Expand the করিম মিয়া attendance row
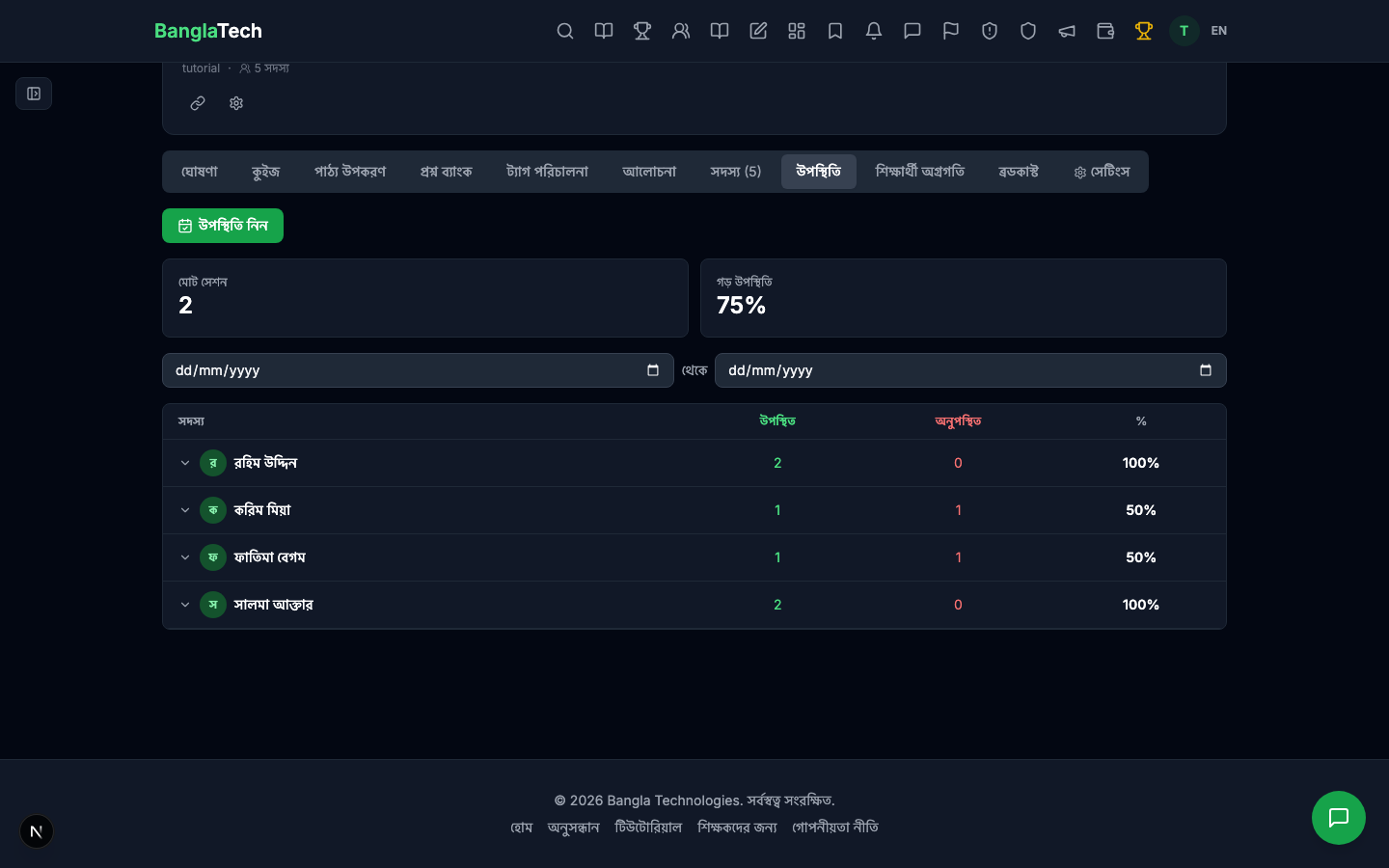The width and height of the screenshot is (1389, 868). (x=185, y=510)
